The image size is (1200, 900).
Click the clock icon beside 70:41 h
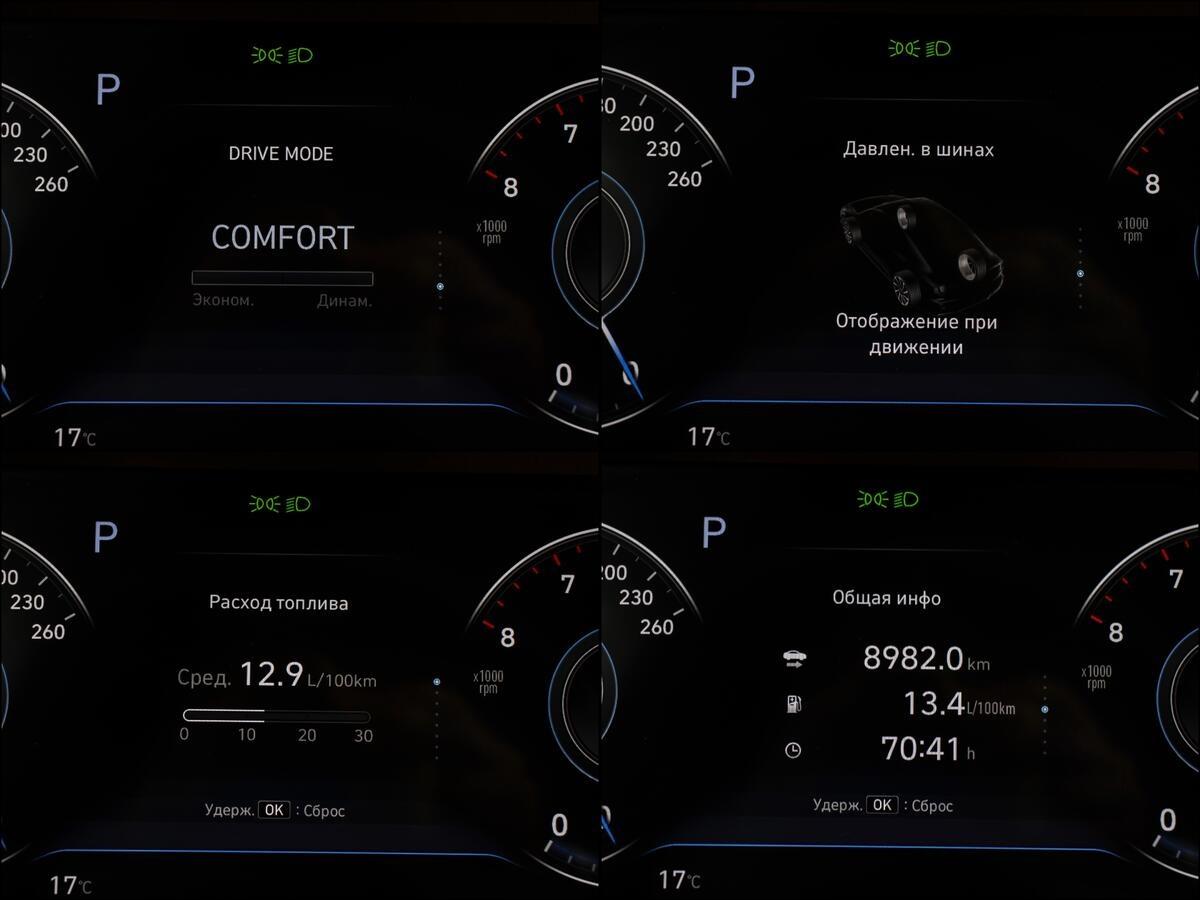pyautogui.click(x=793, y=750)
